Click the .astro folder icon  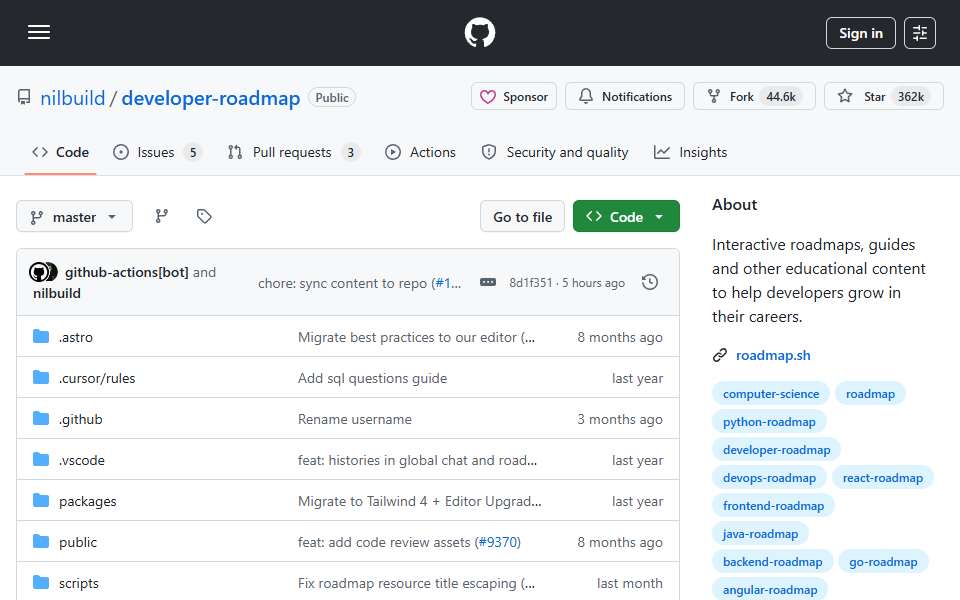pos(41,336)
